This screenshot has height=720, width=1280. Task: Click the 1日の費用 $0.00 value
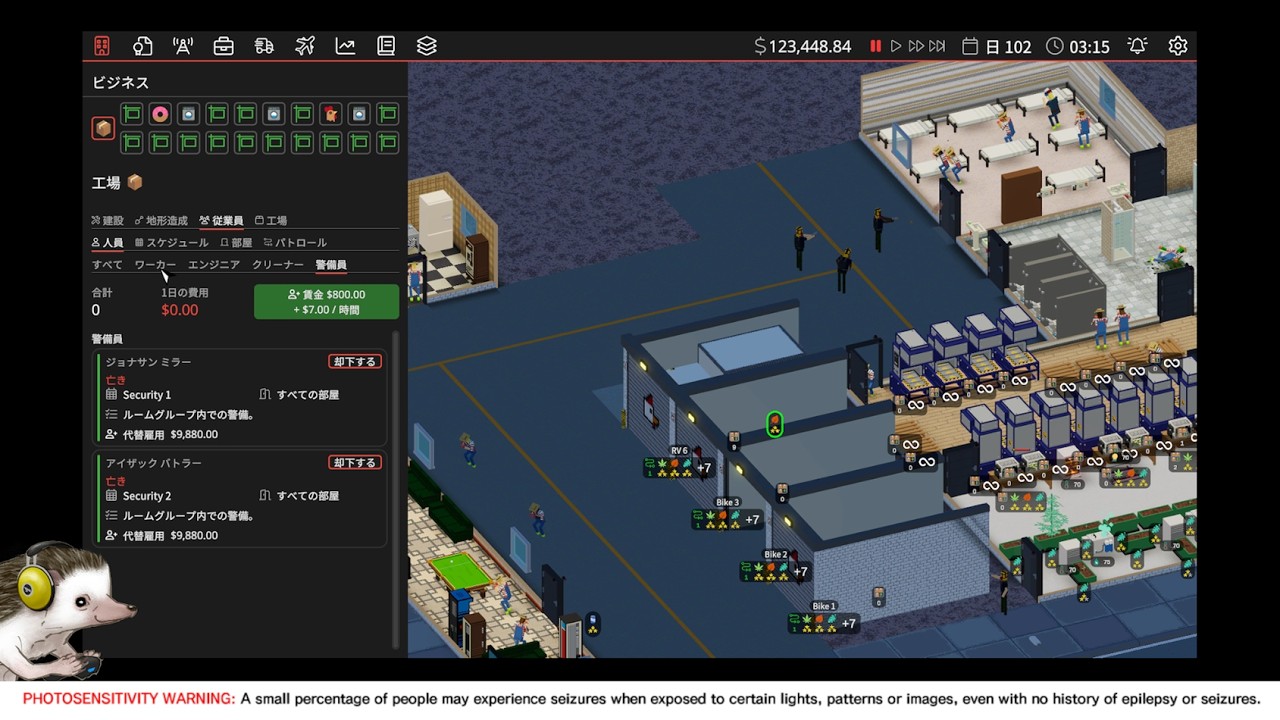tap(180, 310)
